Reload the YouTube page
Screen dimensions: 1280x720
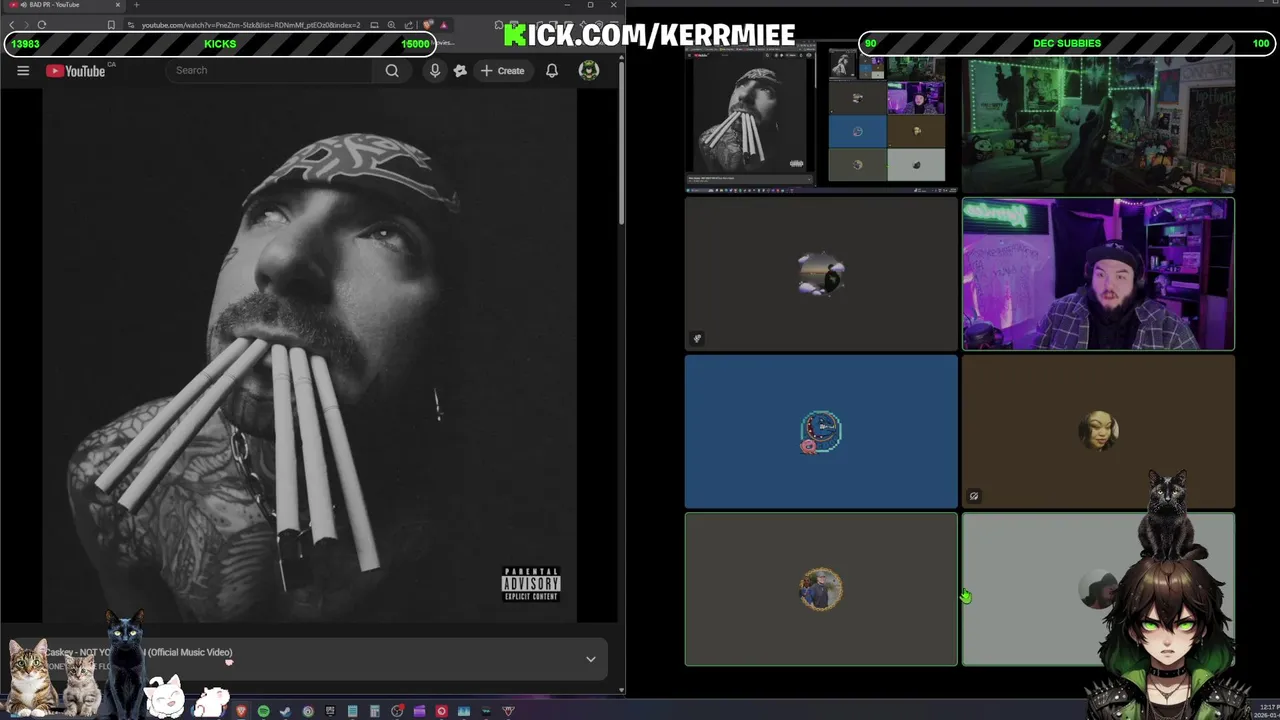[x=42, y=24]
